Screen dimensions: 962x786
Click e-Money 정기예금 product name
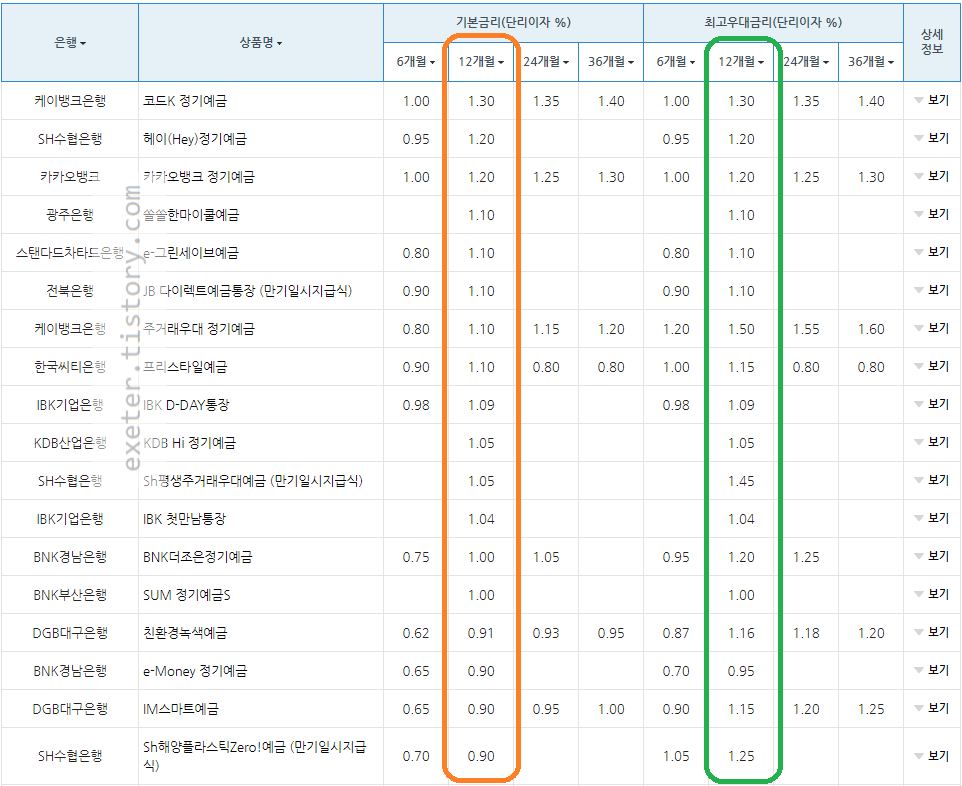(x=194, y=671)
